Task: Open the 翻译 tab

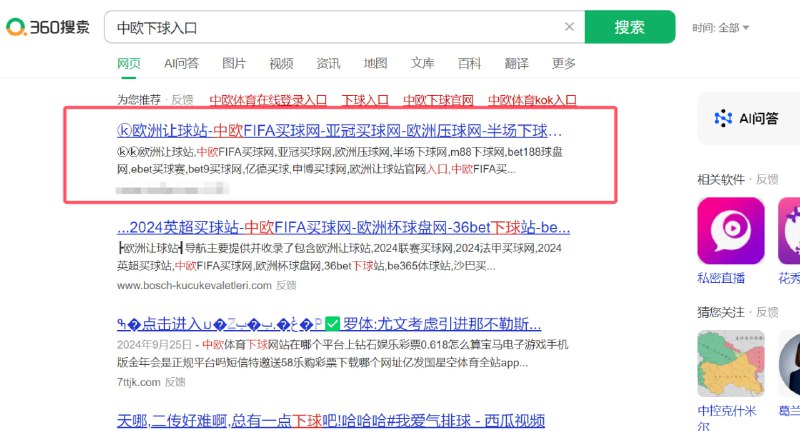Action: tap(516, 63)
